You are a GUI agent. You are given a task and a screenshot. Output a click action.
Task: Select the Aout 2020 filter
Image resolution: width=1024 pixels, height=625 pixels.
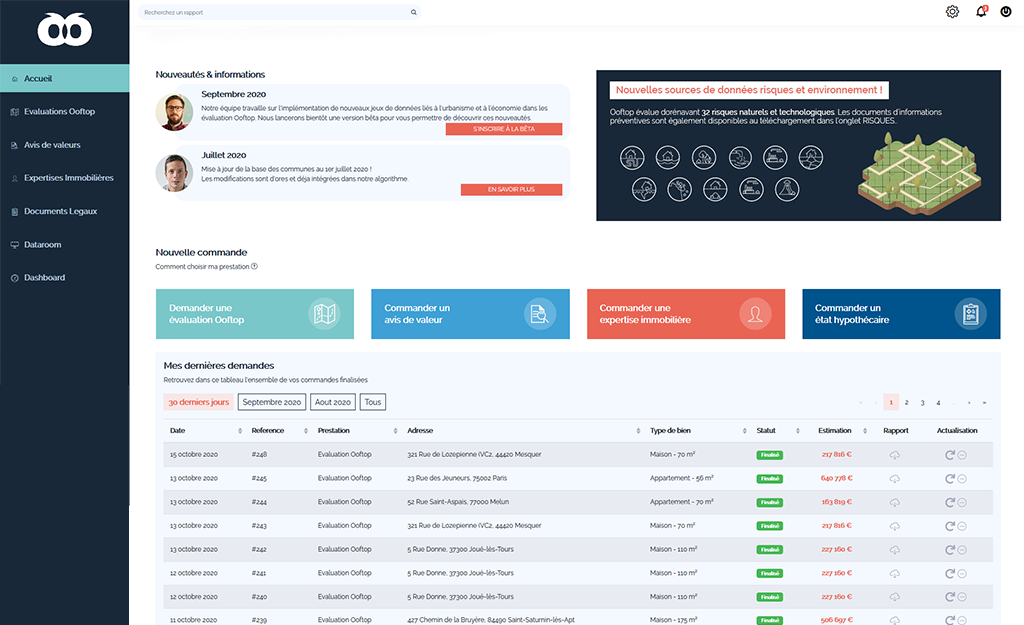[332, 402]
